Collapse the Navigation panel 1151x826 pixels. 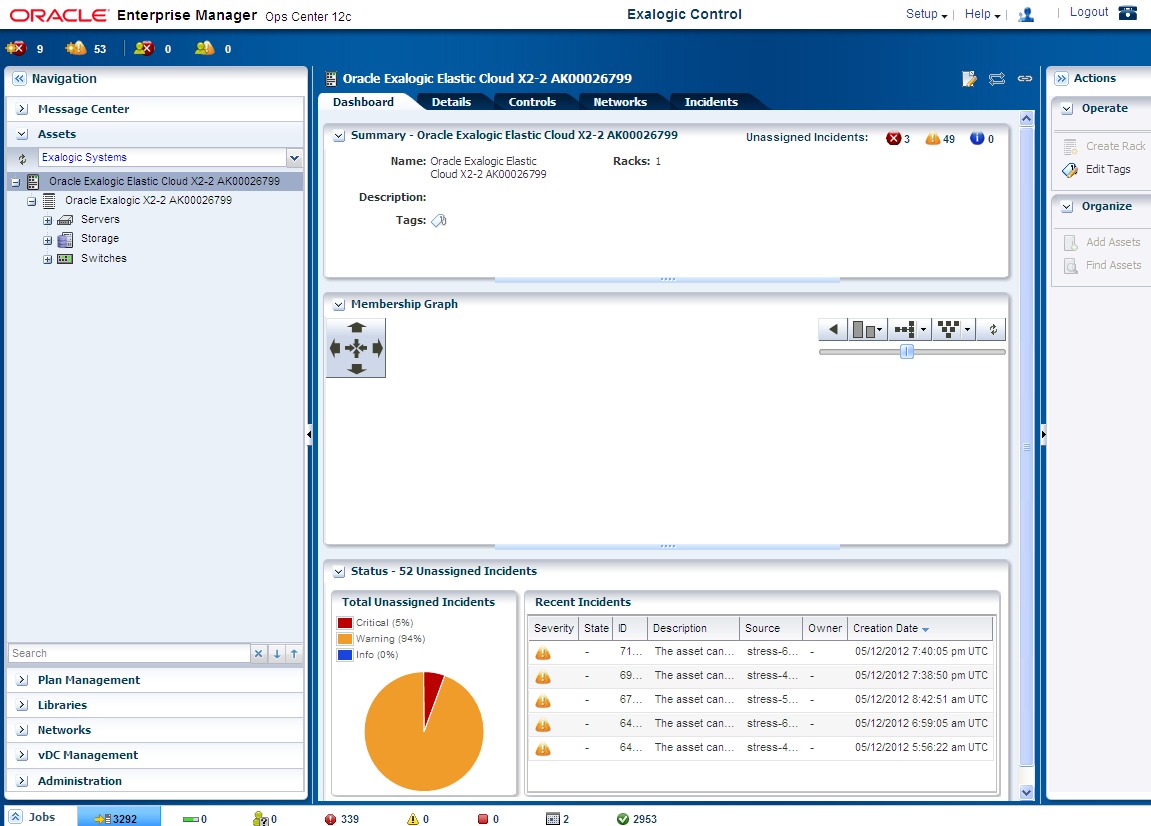tap(19, 79)
